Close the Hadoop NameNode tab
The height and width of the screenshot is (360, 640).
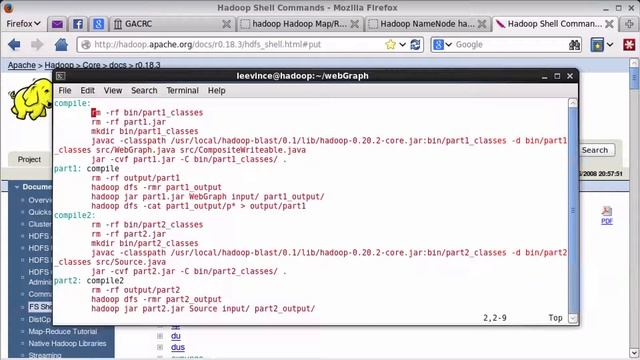[482, 24]
